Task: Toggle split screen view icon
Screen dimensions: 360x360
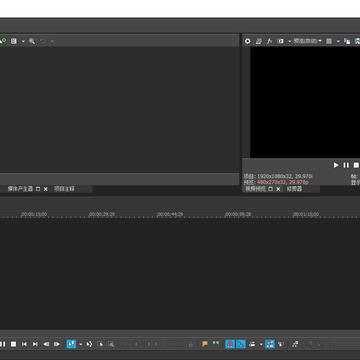Action: [x=281, y=41]
